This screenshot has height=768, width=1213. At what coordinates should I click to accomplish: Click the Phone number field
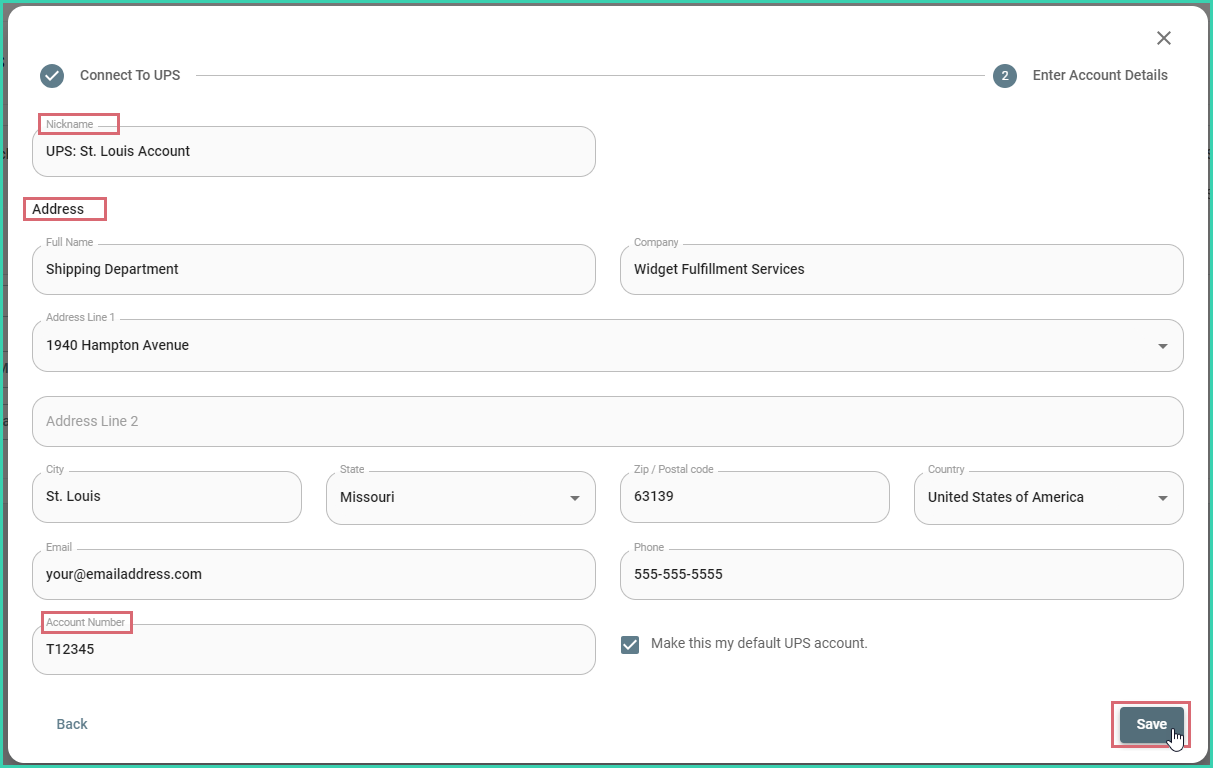(900, 574)
